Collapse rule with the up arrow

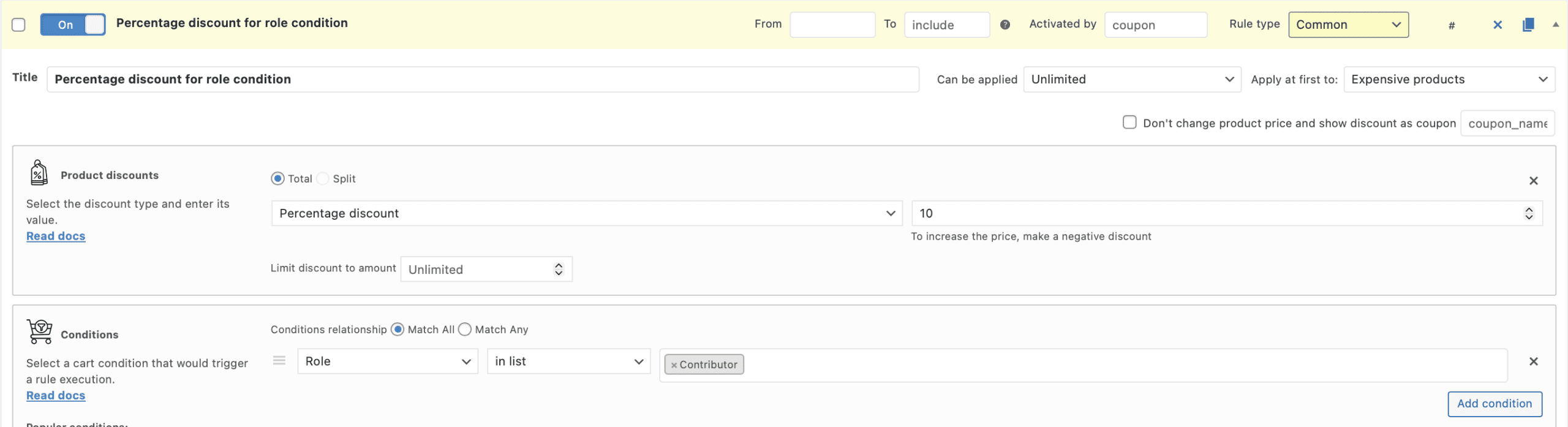[x=1555, y=25]
